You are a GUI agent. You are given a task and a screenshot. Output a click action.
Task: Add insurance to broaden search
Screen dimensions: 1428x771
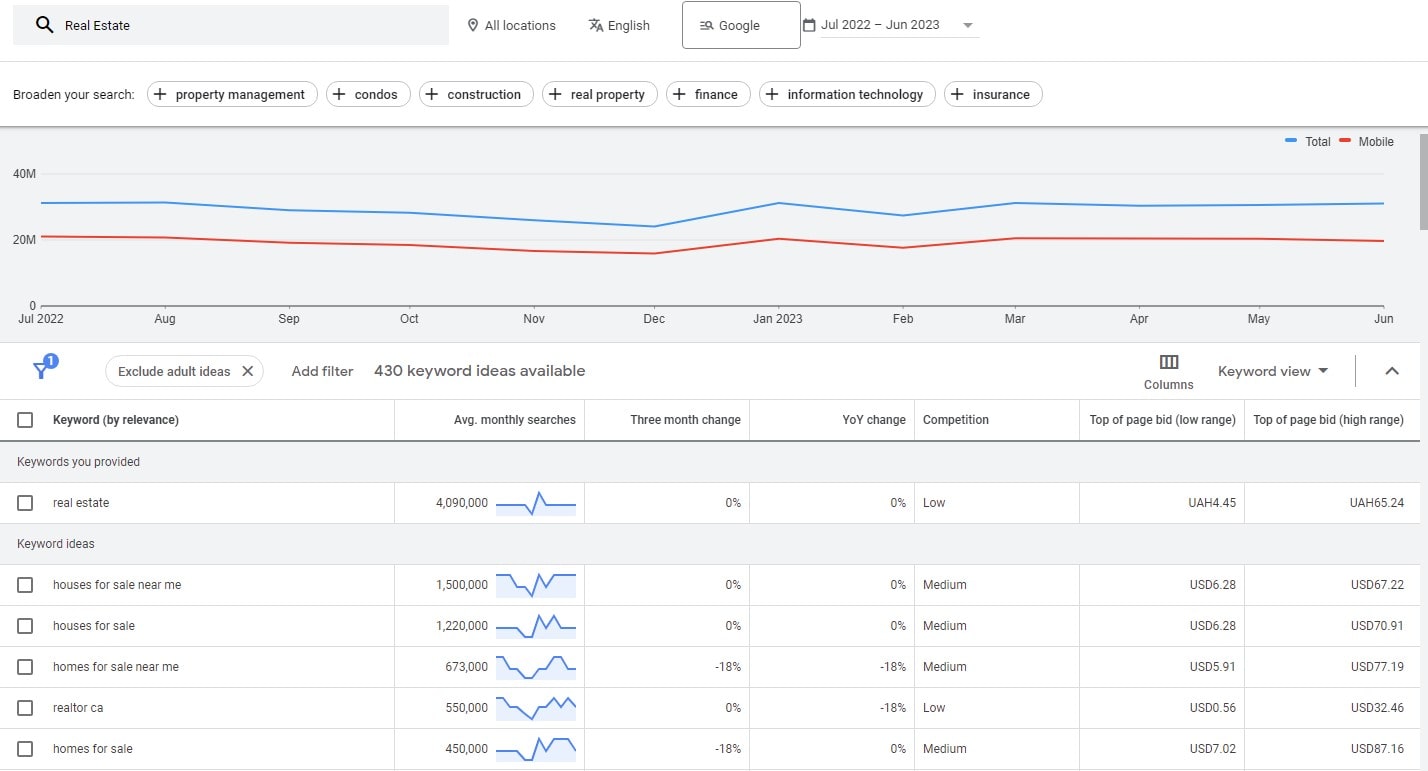coord(993,94)
